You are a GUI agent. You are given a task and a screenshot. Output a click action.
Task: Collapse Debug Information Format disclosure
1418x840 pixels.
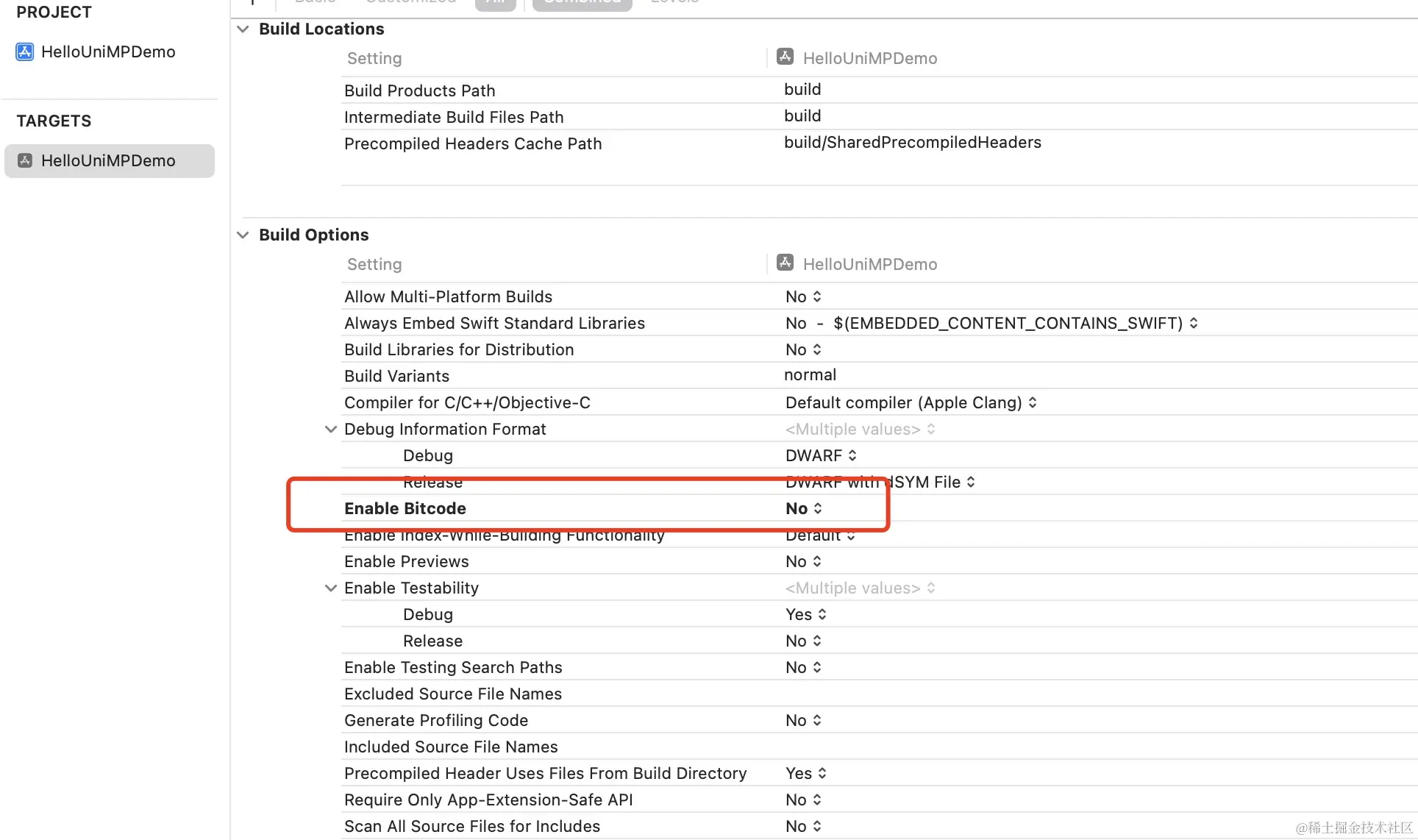(331, 429)
